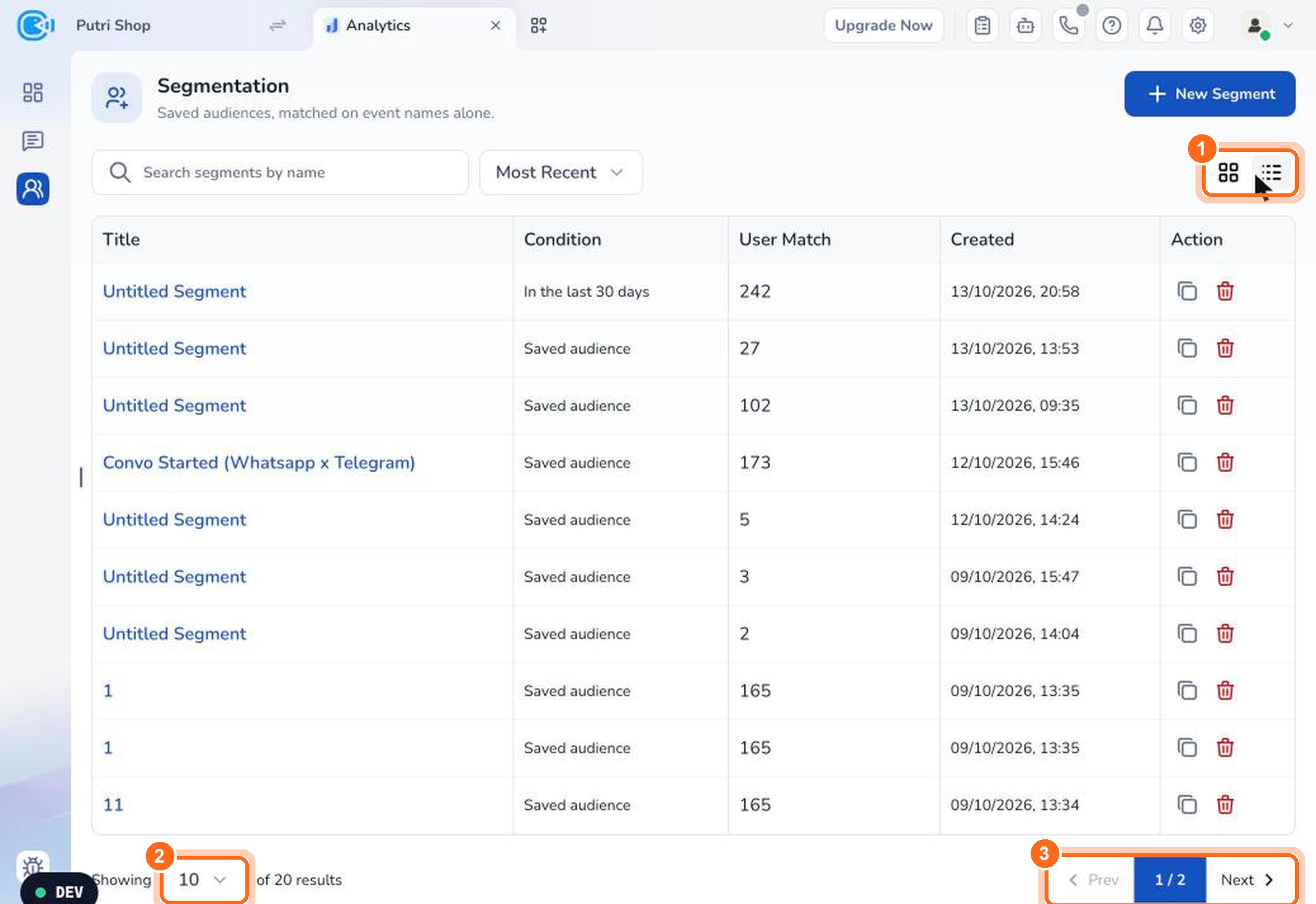The width and height of the screenshot is (1316, 904).
Task: Expand the Most Recent sort dropdown
Action: coord(560,172)
